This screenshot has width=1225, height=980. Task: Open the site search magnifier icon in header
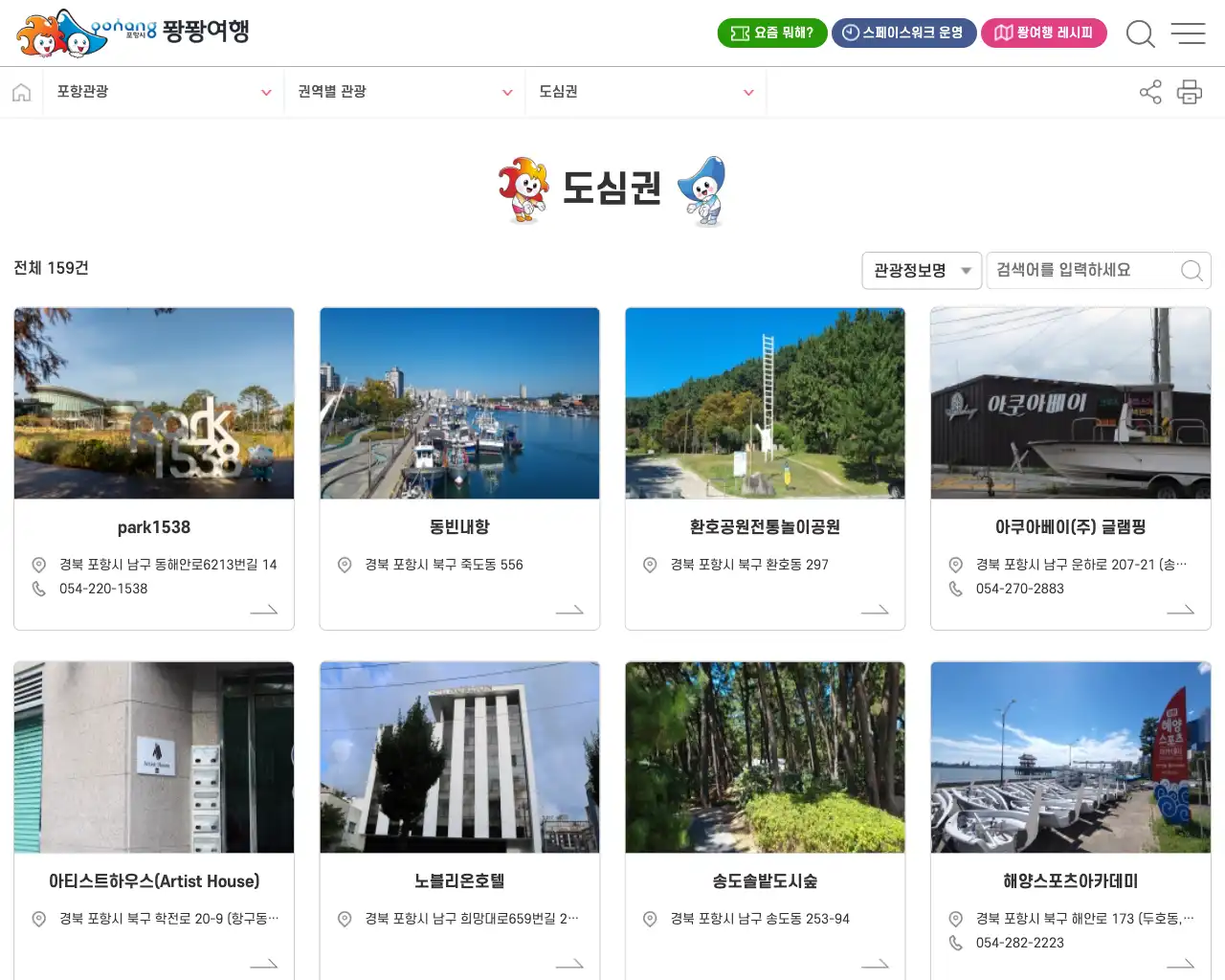click(1141, 33)
